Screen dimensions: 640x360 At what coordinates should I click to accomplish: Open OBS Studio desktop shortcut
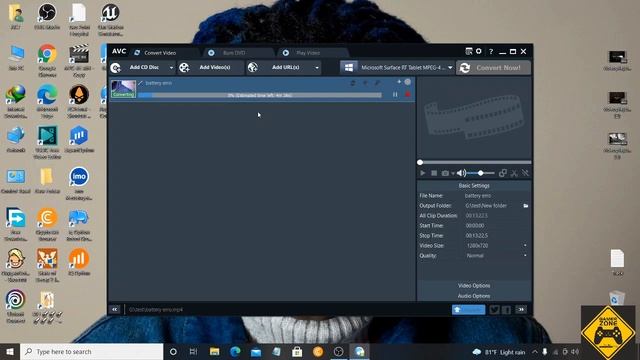tap(47, 16)
